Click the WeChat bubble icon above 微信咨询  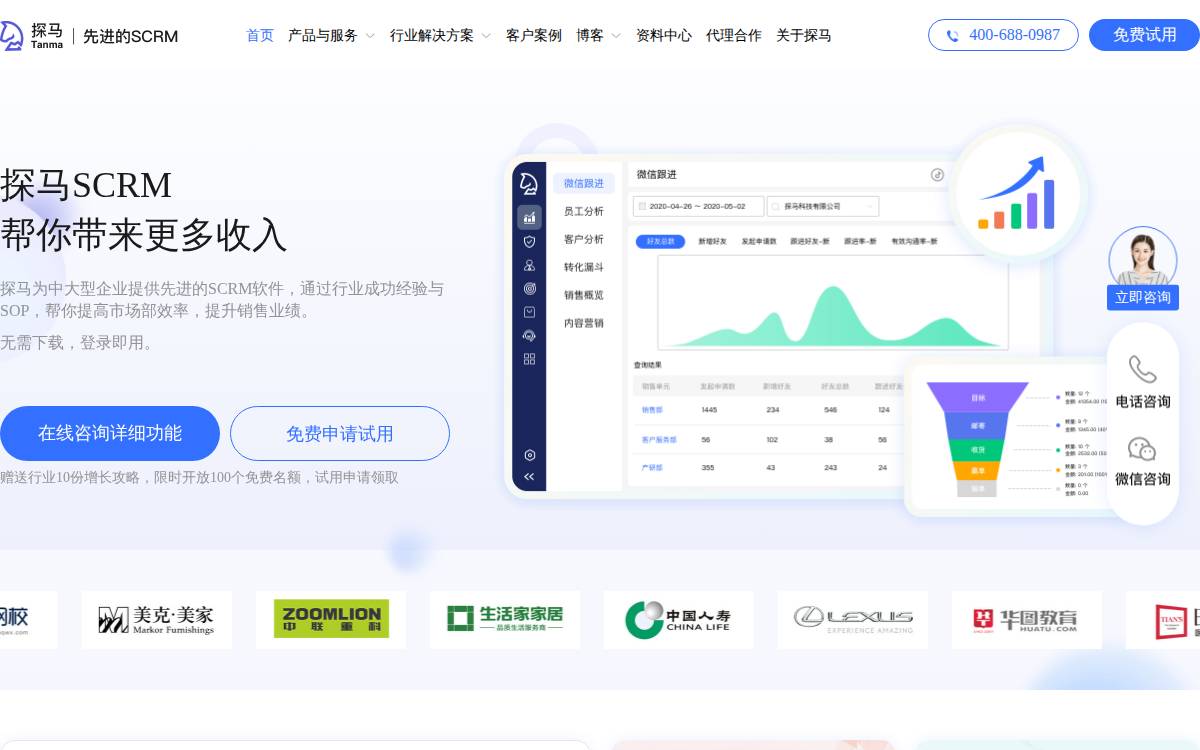coord(1142,449)
